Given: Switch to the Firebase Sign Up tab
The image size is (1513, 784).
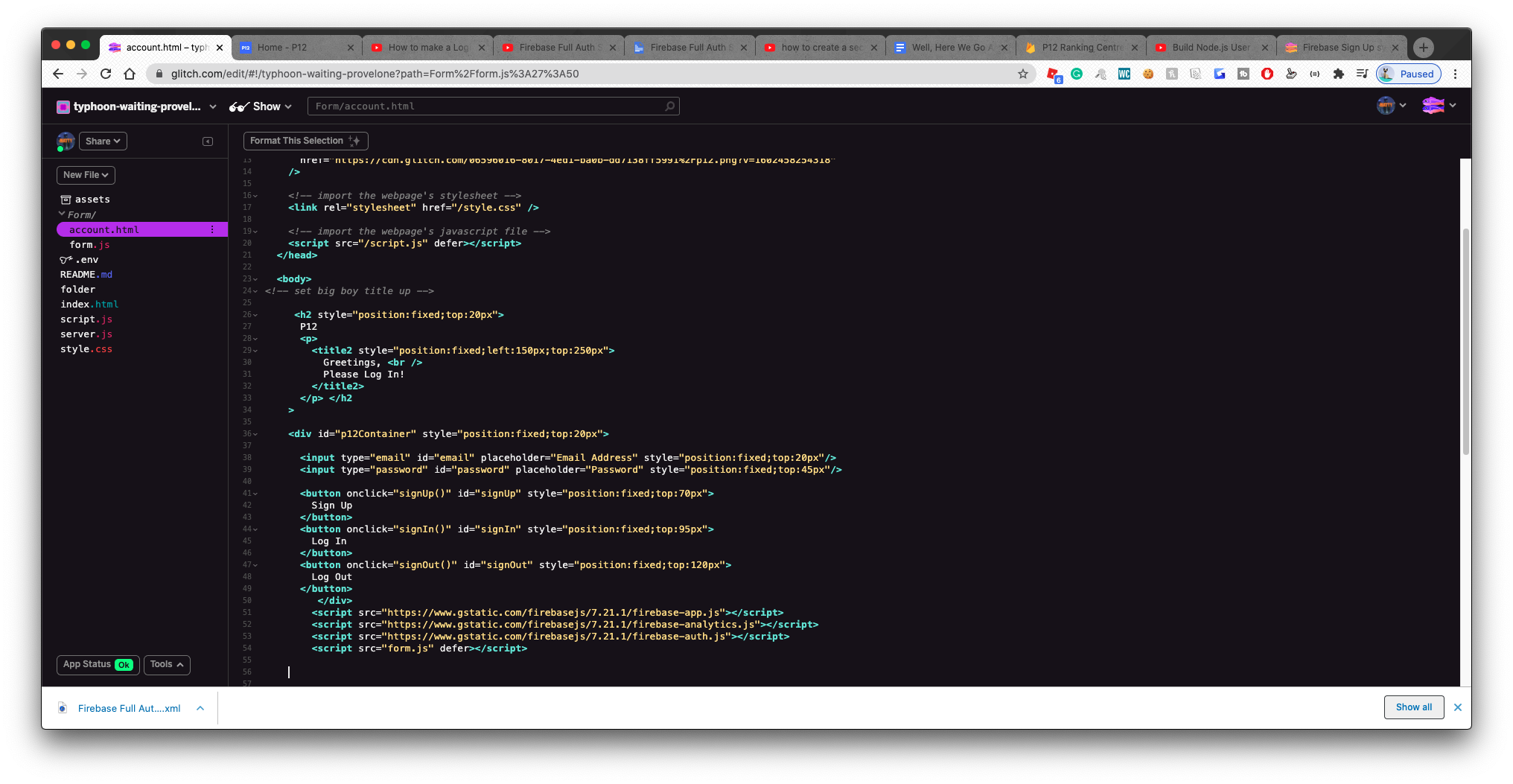Looking at the screenshot, I should (1342, 47).
